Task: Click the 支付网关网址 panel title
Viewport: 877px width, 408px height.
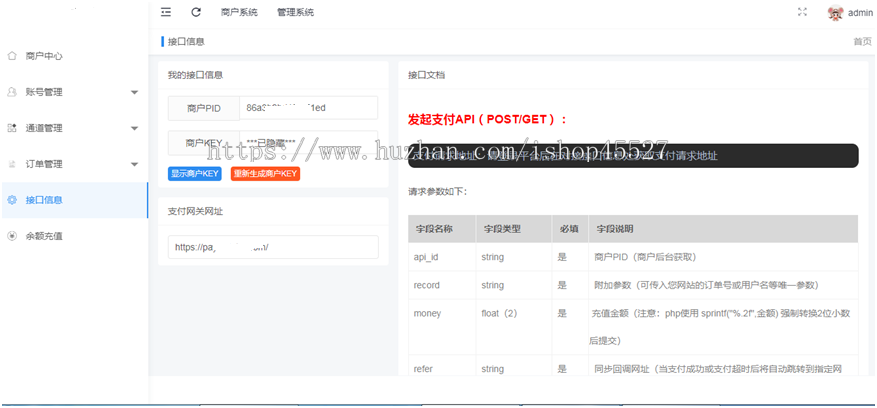Action: click(x=195, y=211)
